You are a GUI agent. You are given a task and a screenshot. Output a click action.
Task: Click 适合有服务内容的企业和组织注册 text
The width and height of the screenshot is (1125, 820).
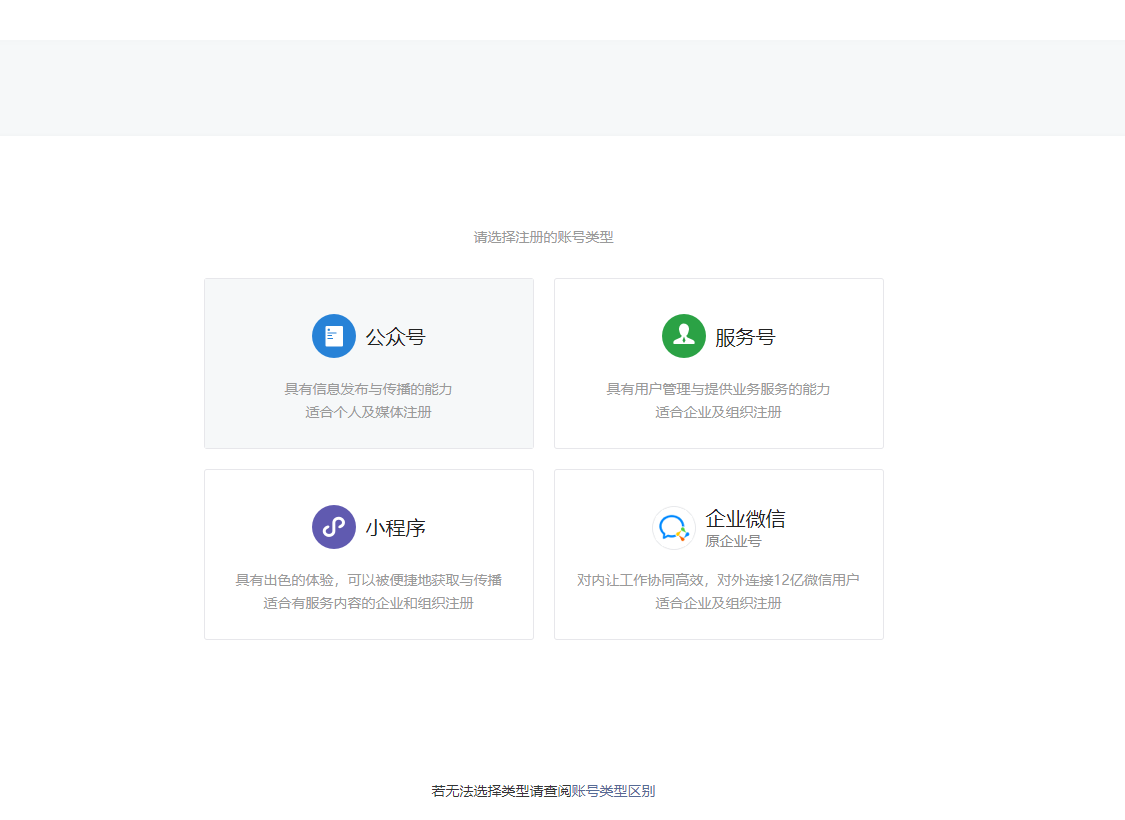[x=368, y=603]
